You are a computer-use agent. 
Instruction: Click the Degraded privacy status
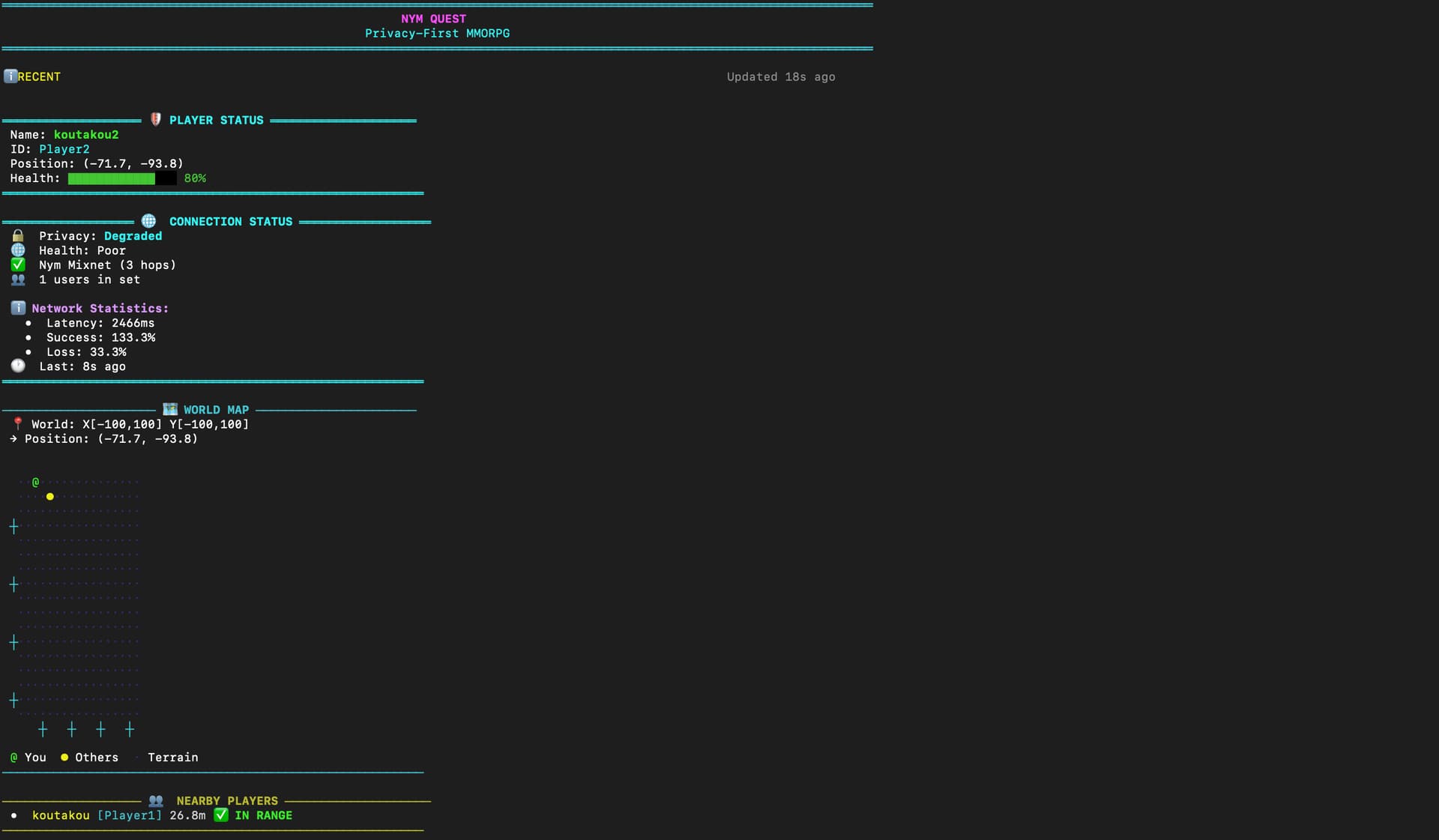[x=133, y=236]
